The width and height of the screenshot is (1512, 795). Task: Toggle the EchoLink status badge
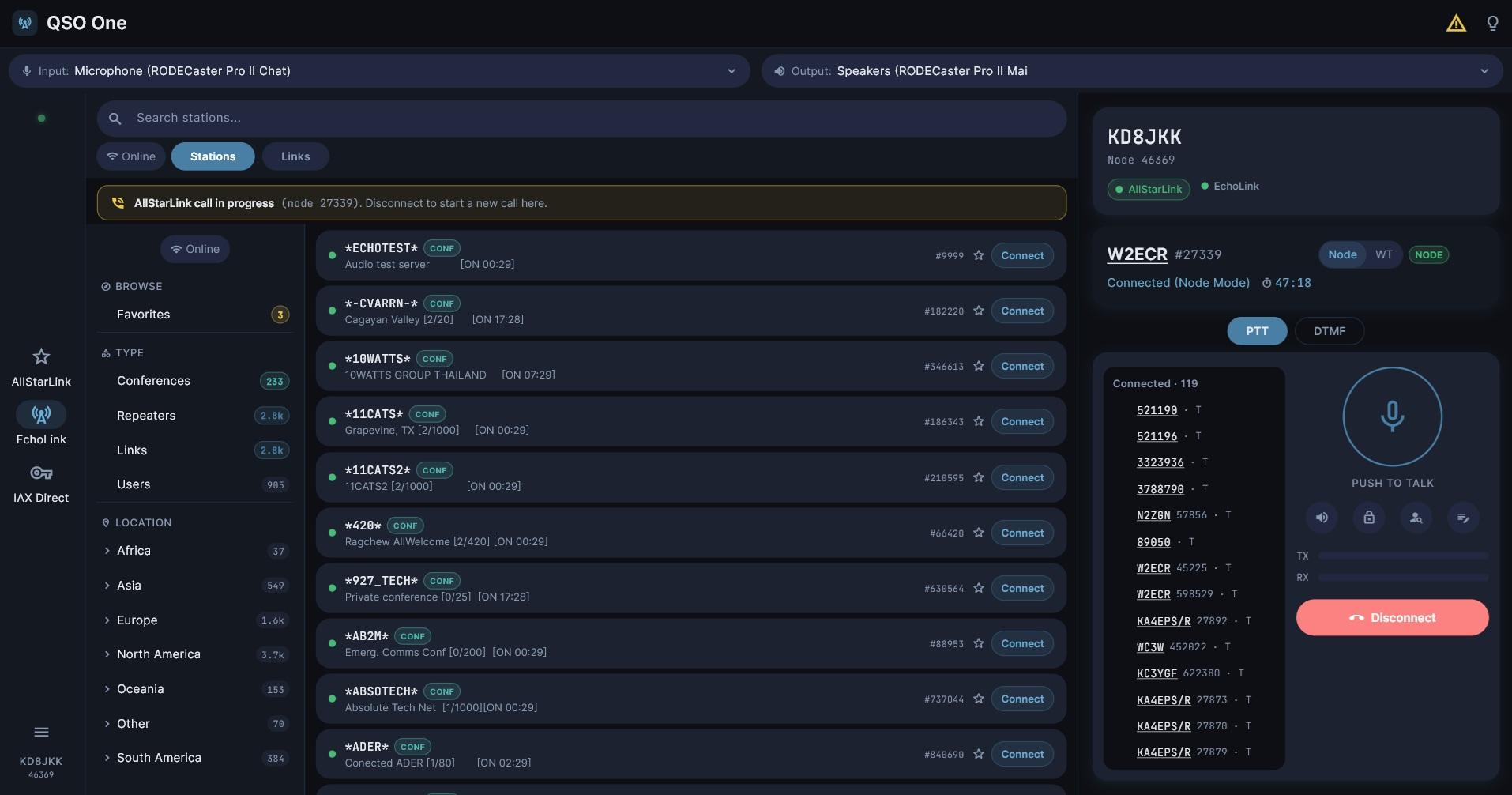(x=1230, y=187)
